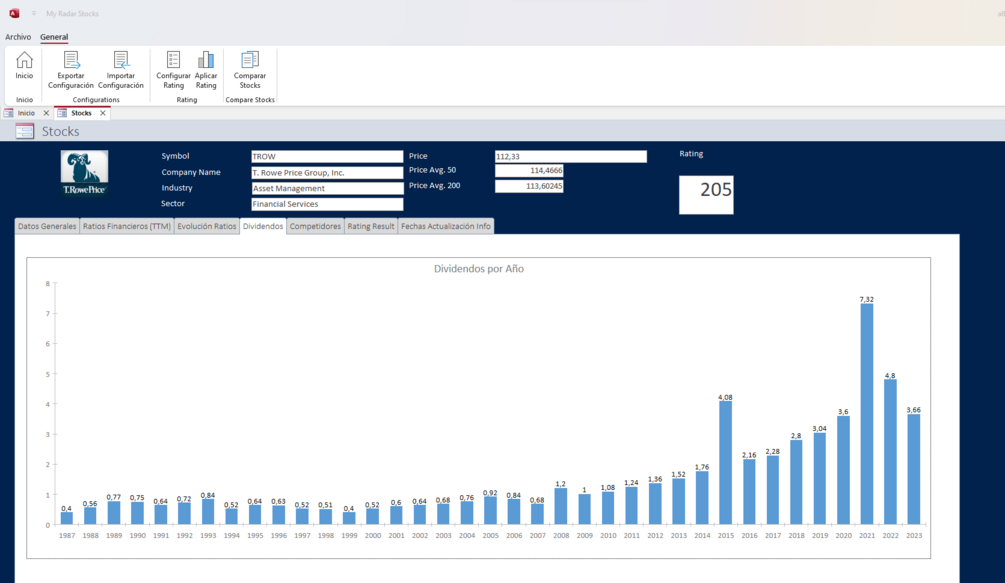Click the My Radar Stocks window title

click(x=72, y=13)
